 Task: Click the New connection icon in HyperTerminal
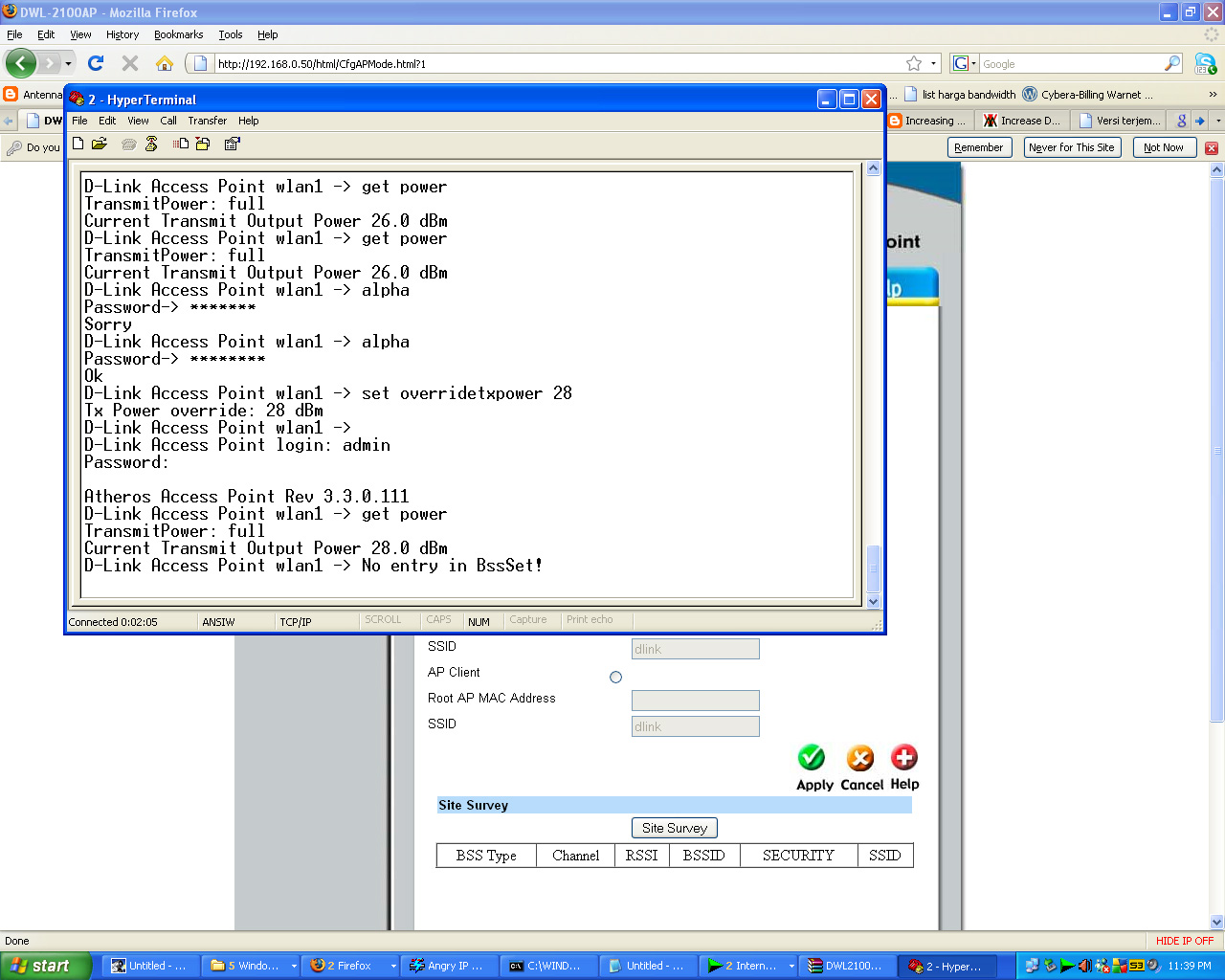78,144
